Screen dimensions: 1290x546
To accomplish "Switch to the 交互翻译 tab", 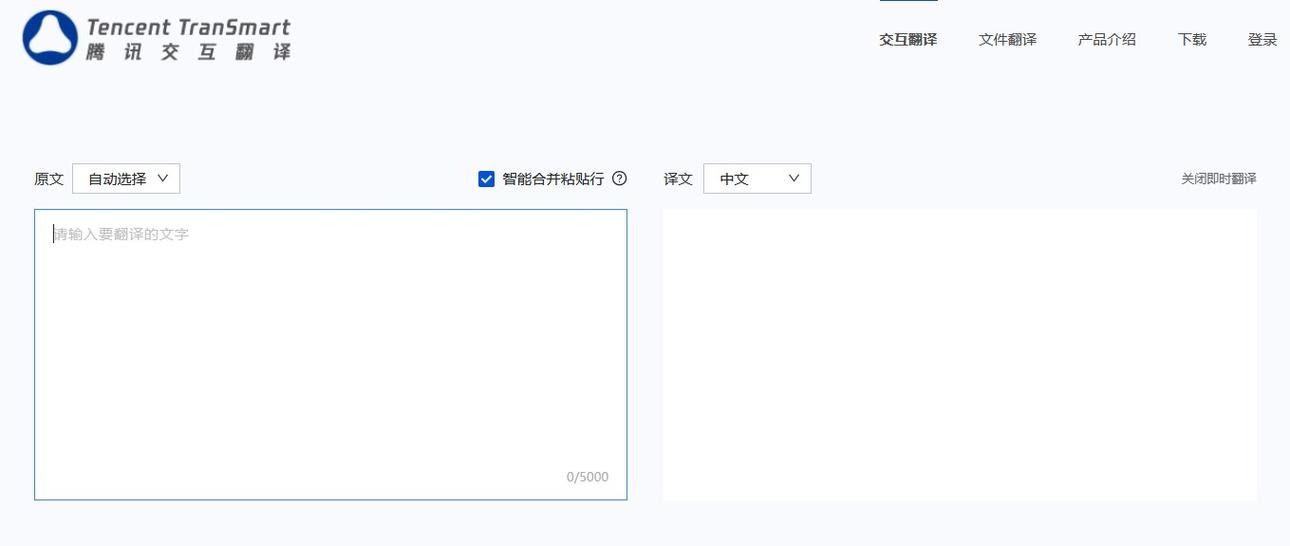I will [x=908, y=40].
